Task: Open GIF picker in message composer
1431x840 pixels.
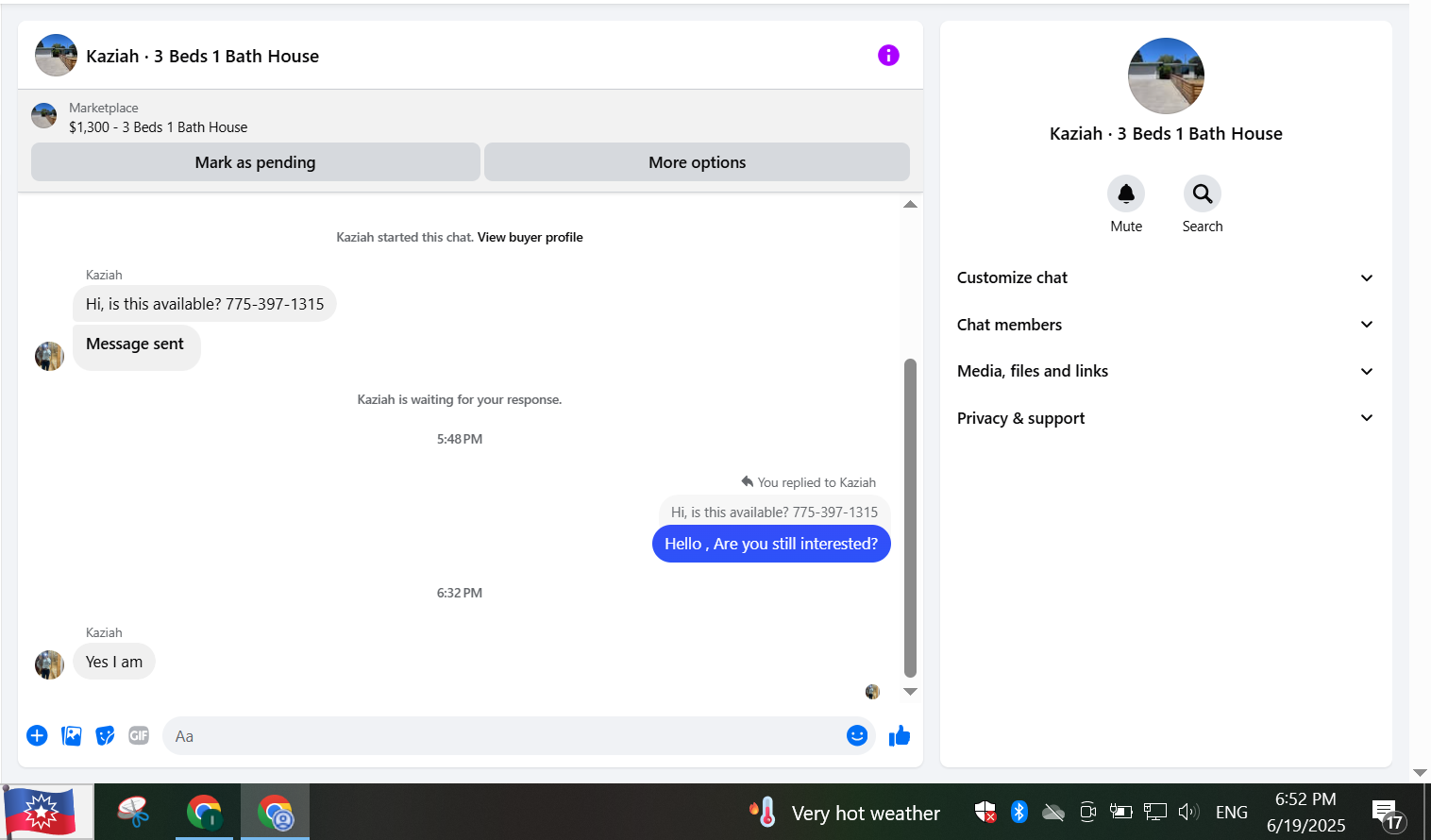Action: click(139, 735)
